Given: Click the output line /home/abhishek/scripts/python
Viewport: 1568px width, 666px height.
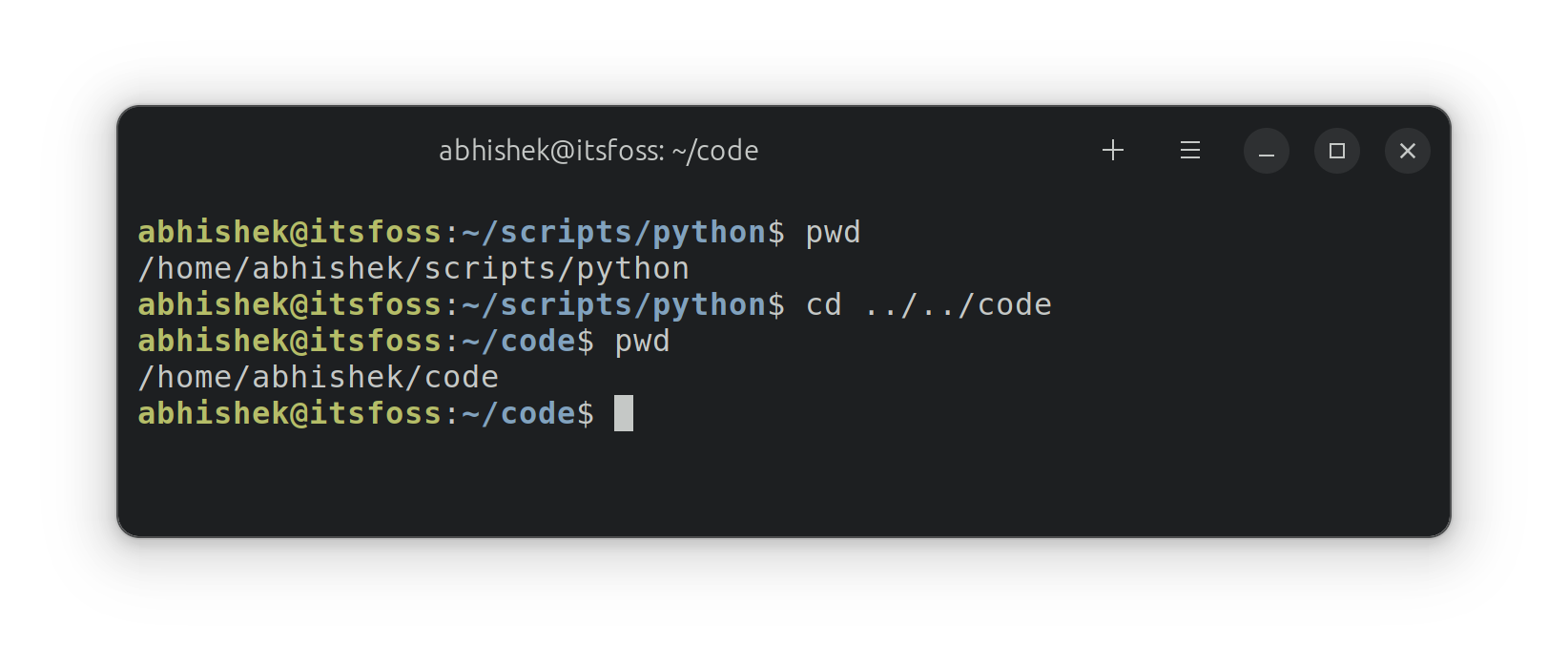Looking at the screenshot, I should (413, 268).
